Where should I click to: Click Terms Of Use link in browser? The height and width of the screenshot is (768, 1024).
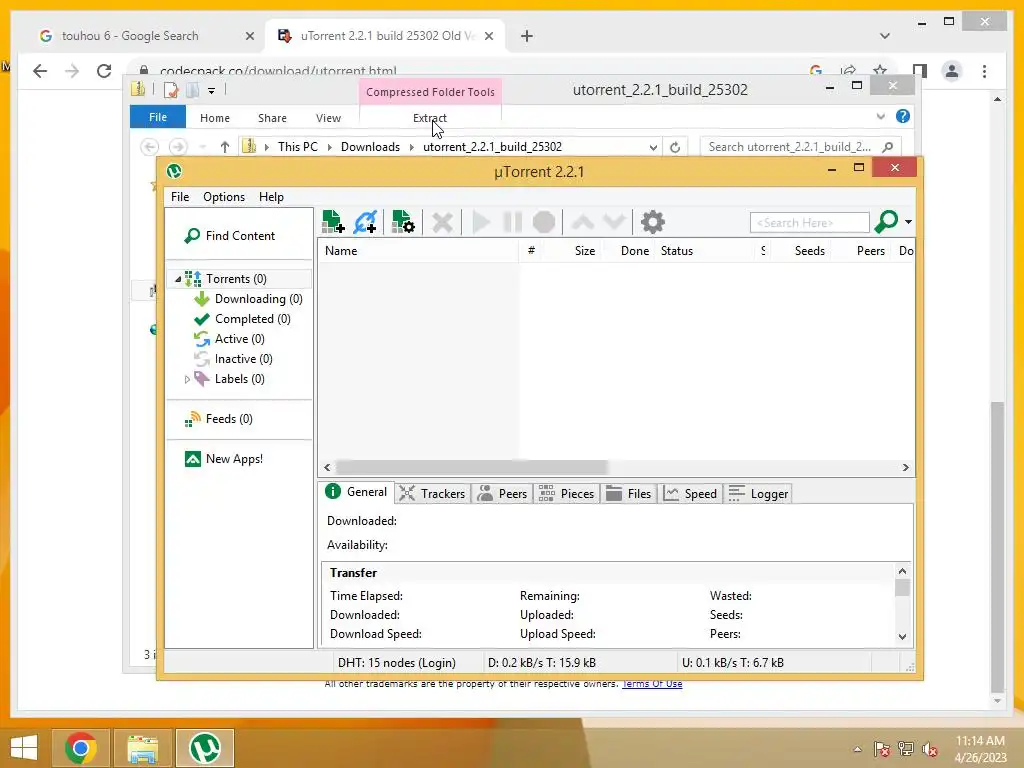(652, 684)
